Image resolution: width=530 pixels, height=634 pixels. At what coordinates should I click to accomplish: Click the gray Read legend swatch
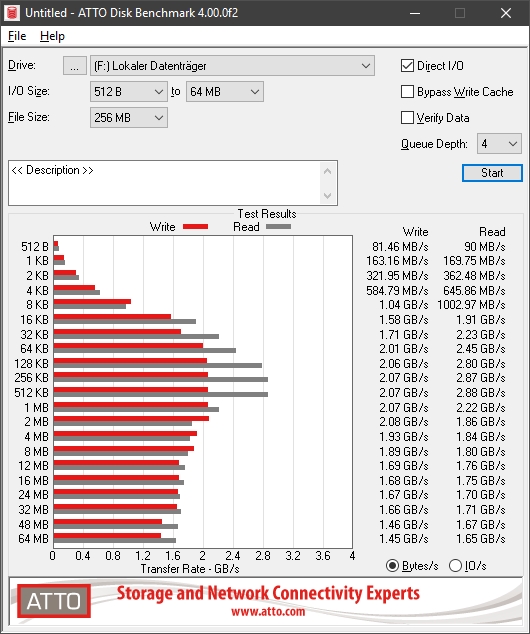pyautogui.click(x=279, y=226)
